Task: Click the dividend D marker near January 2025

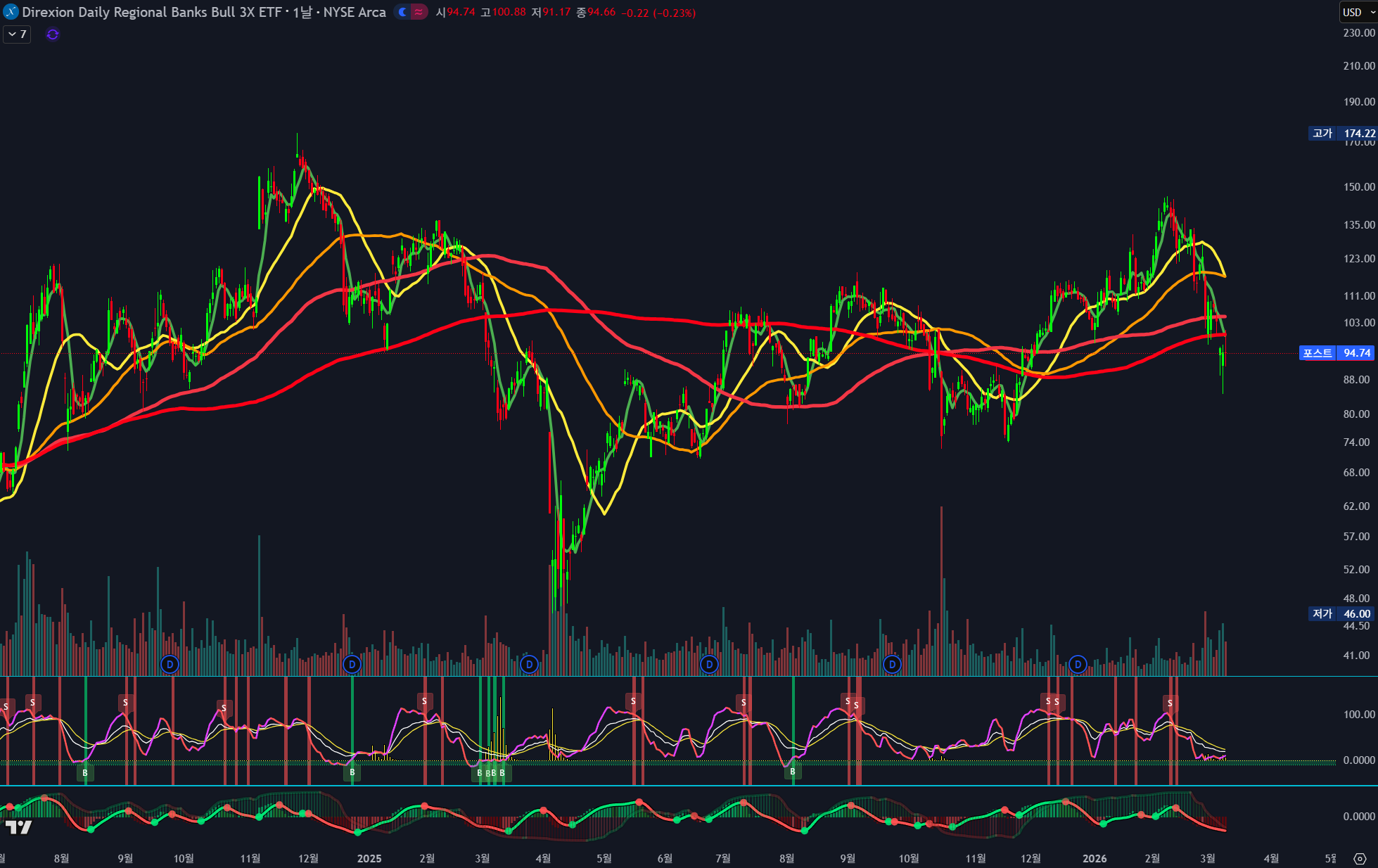Action: [352, 664]
